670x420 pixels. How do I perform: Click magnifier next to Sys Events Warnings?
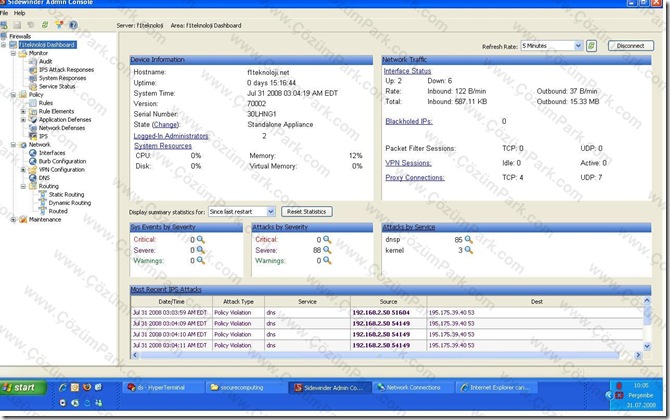(x=200, y=260)
